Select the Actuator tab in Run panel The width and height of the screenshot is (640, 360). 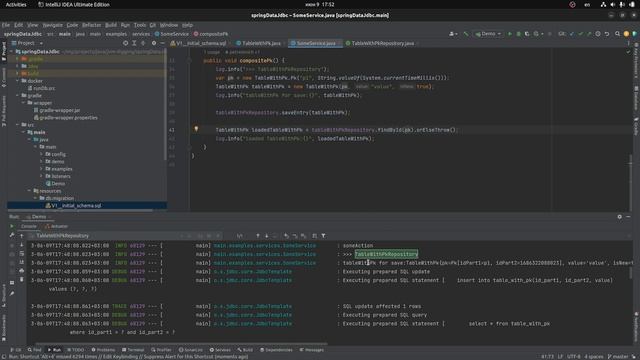point(57,226)
